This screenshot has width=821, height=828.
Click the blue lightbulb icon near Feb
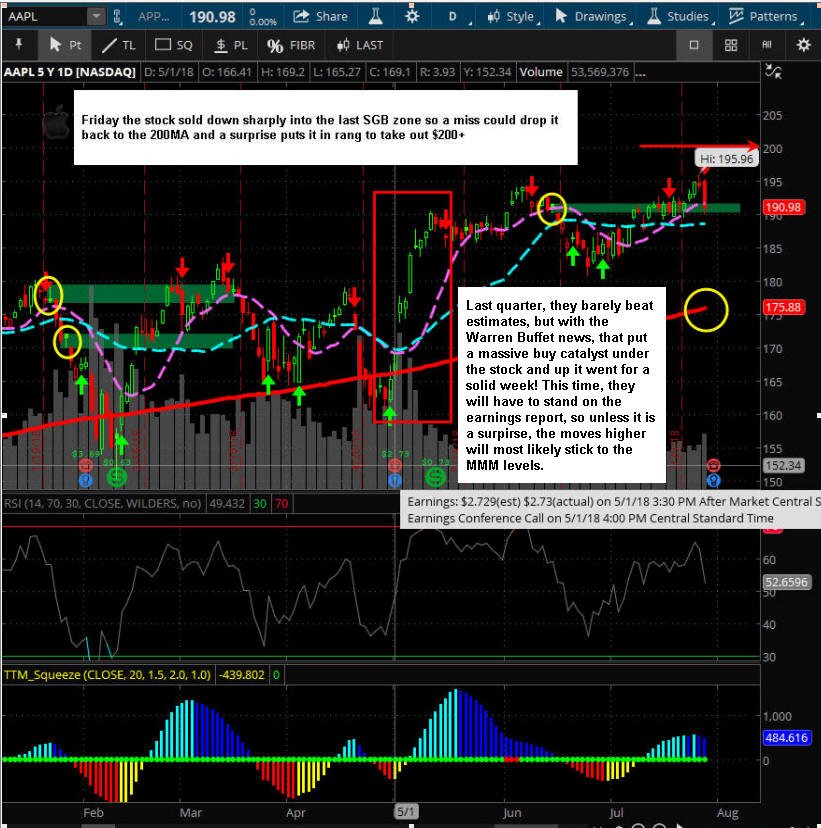point(86,480)
